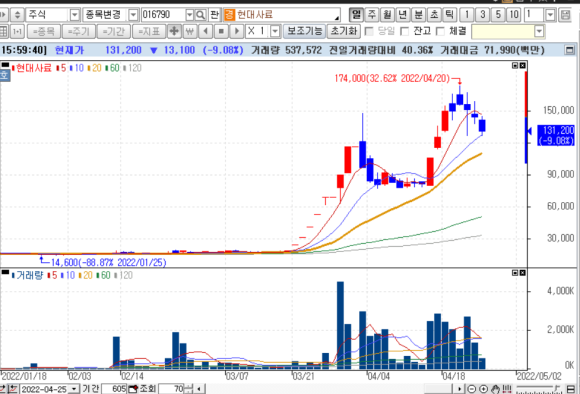Image resolution: width=580 pixels, height=394 pixels.
Task: Click the 보조기능 button
Action: (x=304, y=31)
